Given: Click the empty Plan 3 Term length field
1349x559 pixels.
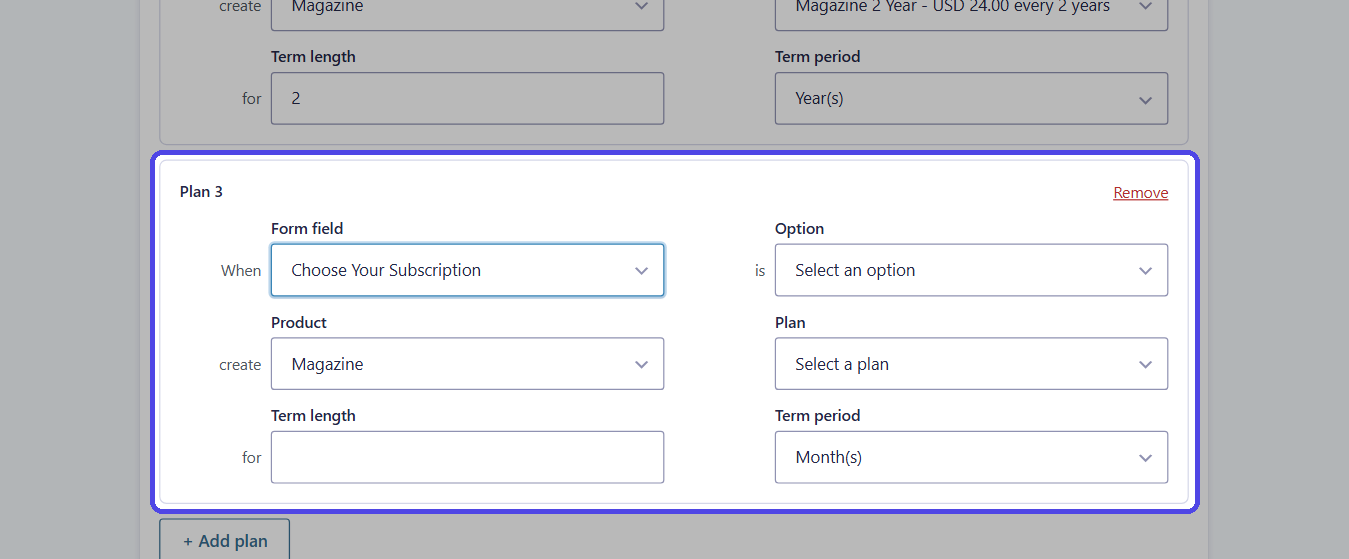Looking at the screenshot, I should [467, 457].
